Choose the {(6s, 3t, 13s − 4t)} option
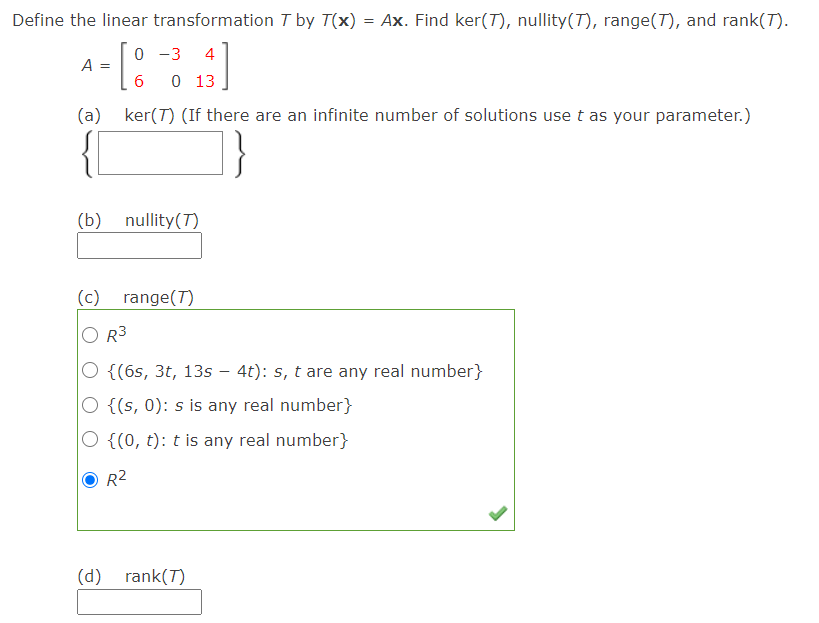The image size is (819, 623). pos(89,370)
